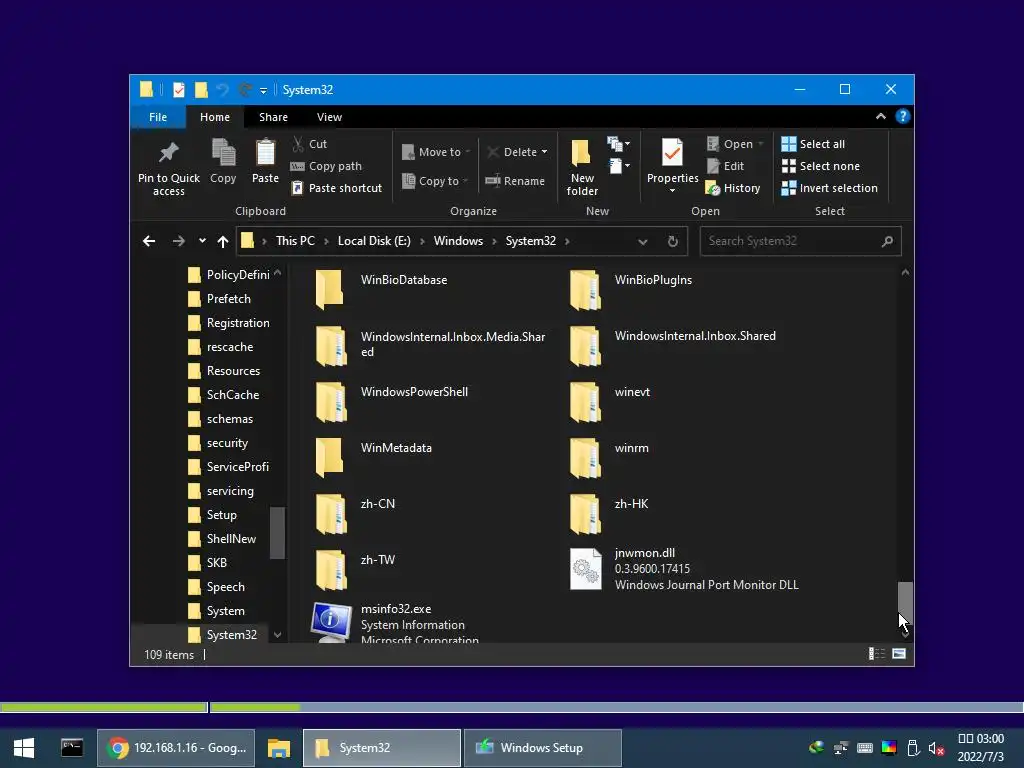Screen dimensions: 1024x768
Task: Click the Paste clipboard icon
Action: click(x=265, y=153)
